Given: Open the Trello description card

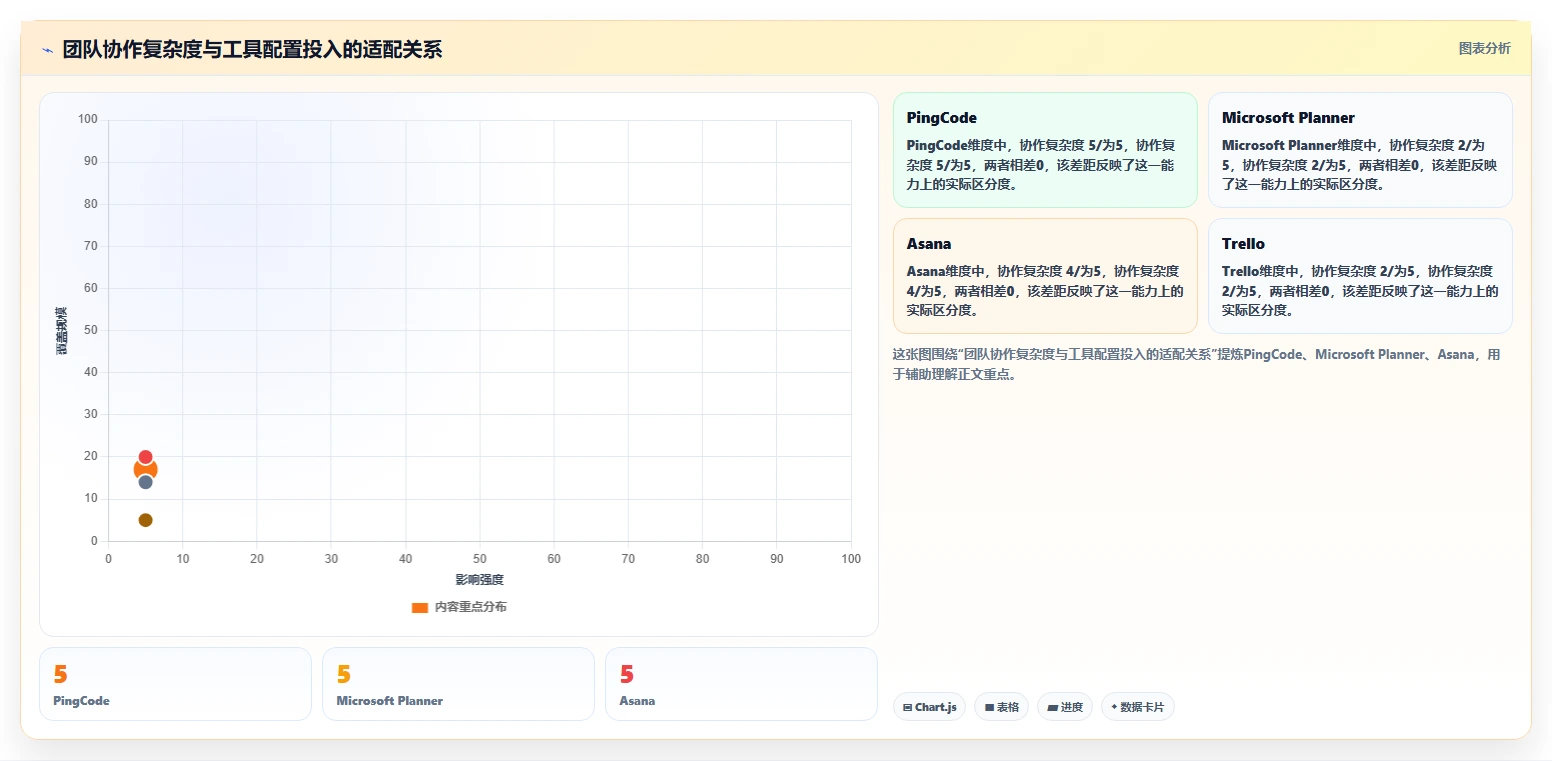Looking at the screenshot, I should (1360, 276).
